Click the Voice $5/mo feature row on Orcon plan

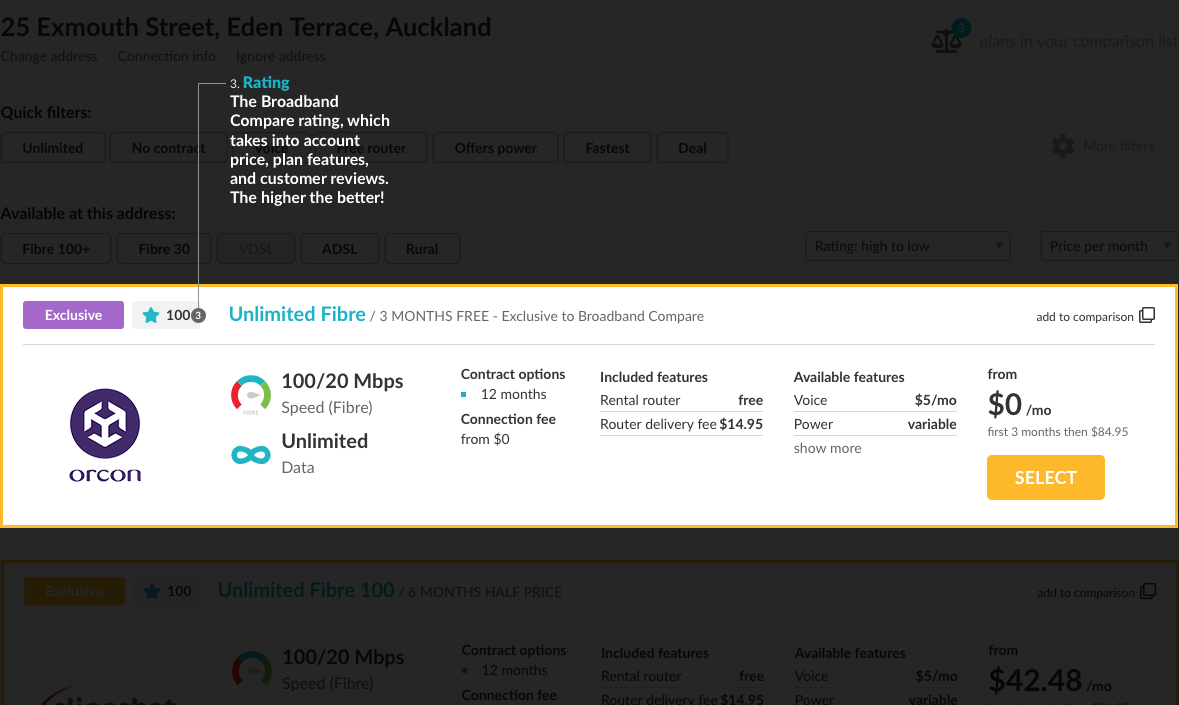pyautogui.click(x=874, y=400)
